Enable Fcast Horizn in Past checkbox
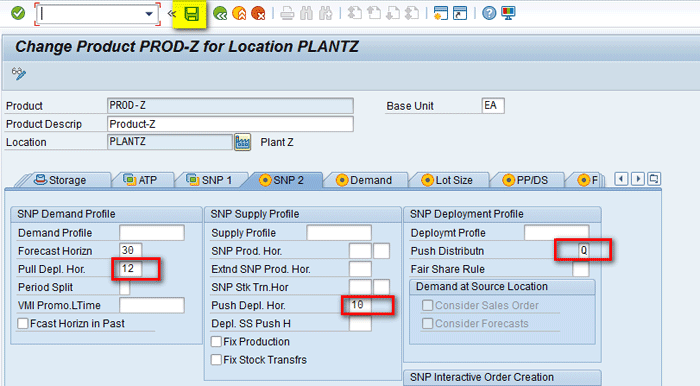700x386 pixels. click(23, 324)
